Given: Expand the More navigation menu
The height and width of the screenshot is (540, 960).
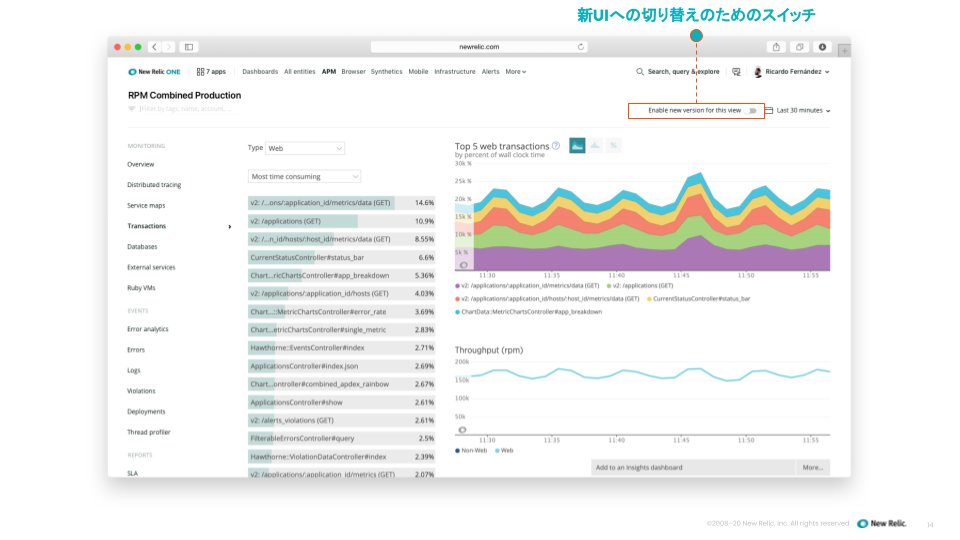Looking at the screenshot, I should click(x=516, y=72).
